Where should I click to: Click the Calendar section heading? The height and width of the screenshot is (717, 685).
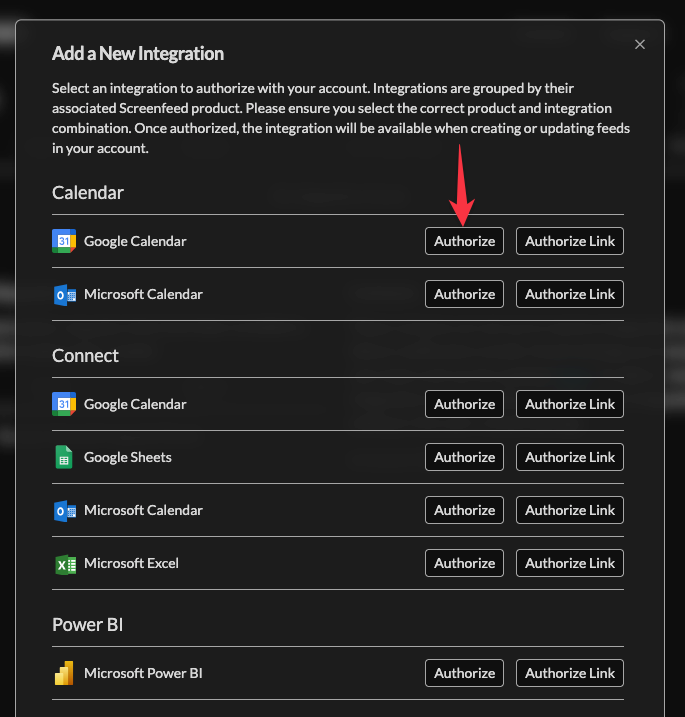click(x=88, y=193)
